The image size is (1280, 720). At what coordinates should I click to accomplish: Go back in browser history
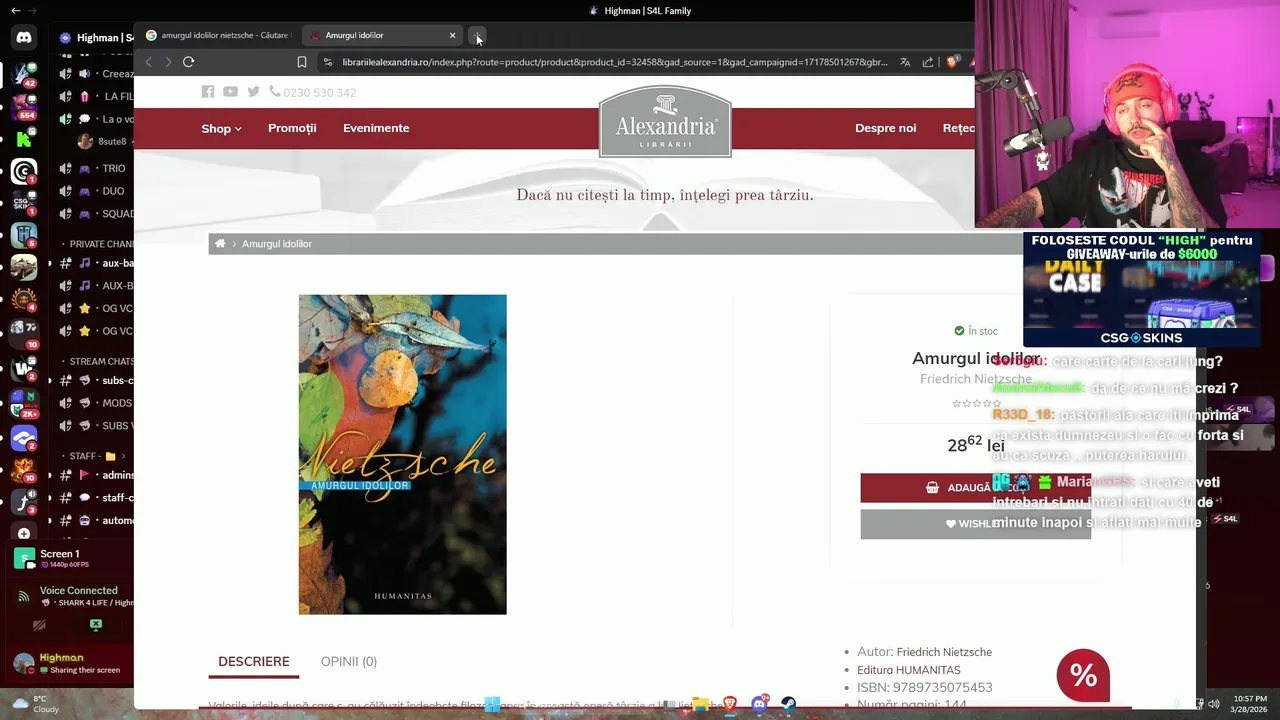point(149,62)
